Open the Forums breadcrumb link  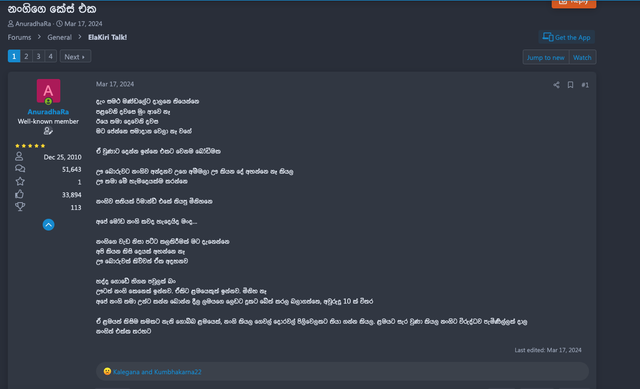[19, 37]
